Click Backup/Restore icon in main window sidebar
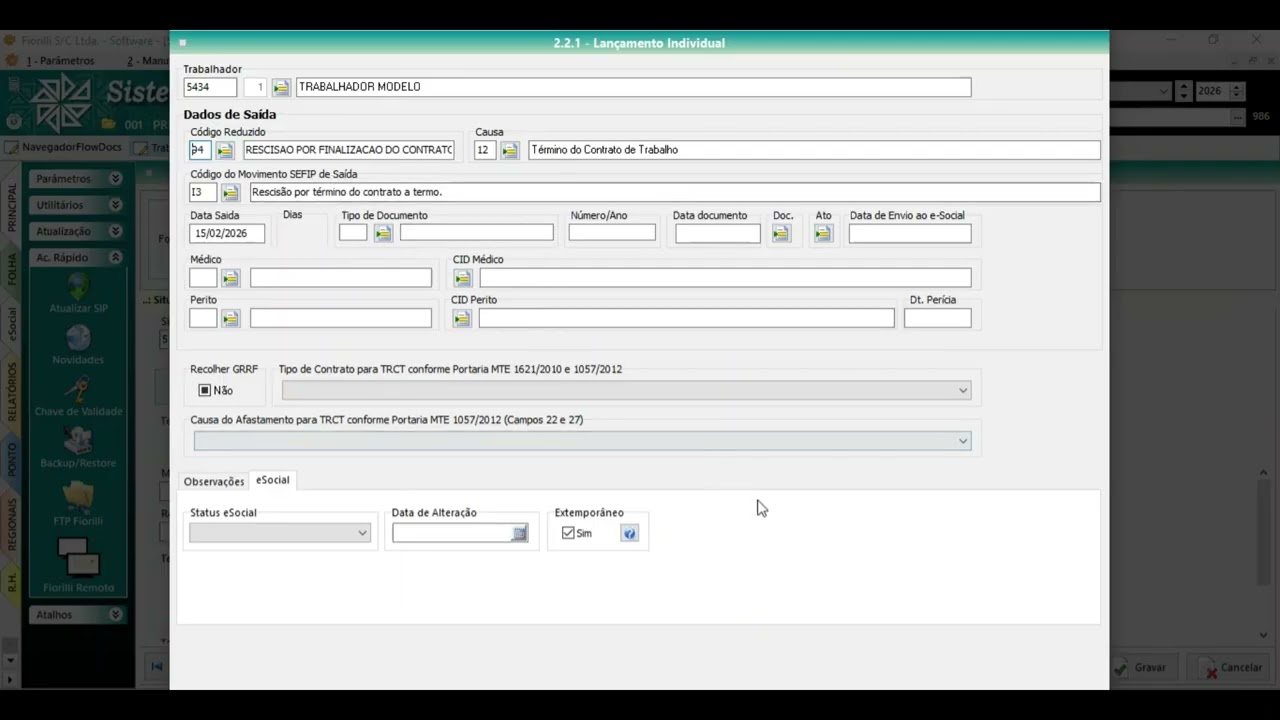This screenshot has height=720, width=1280. pos(78,442)
